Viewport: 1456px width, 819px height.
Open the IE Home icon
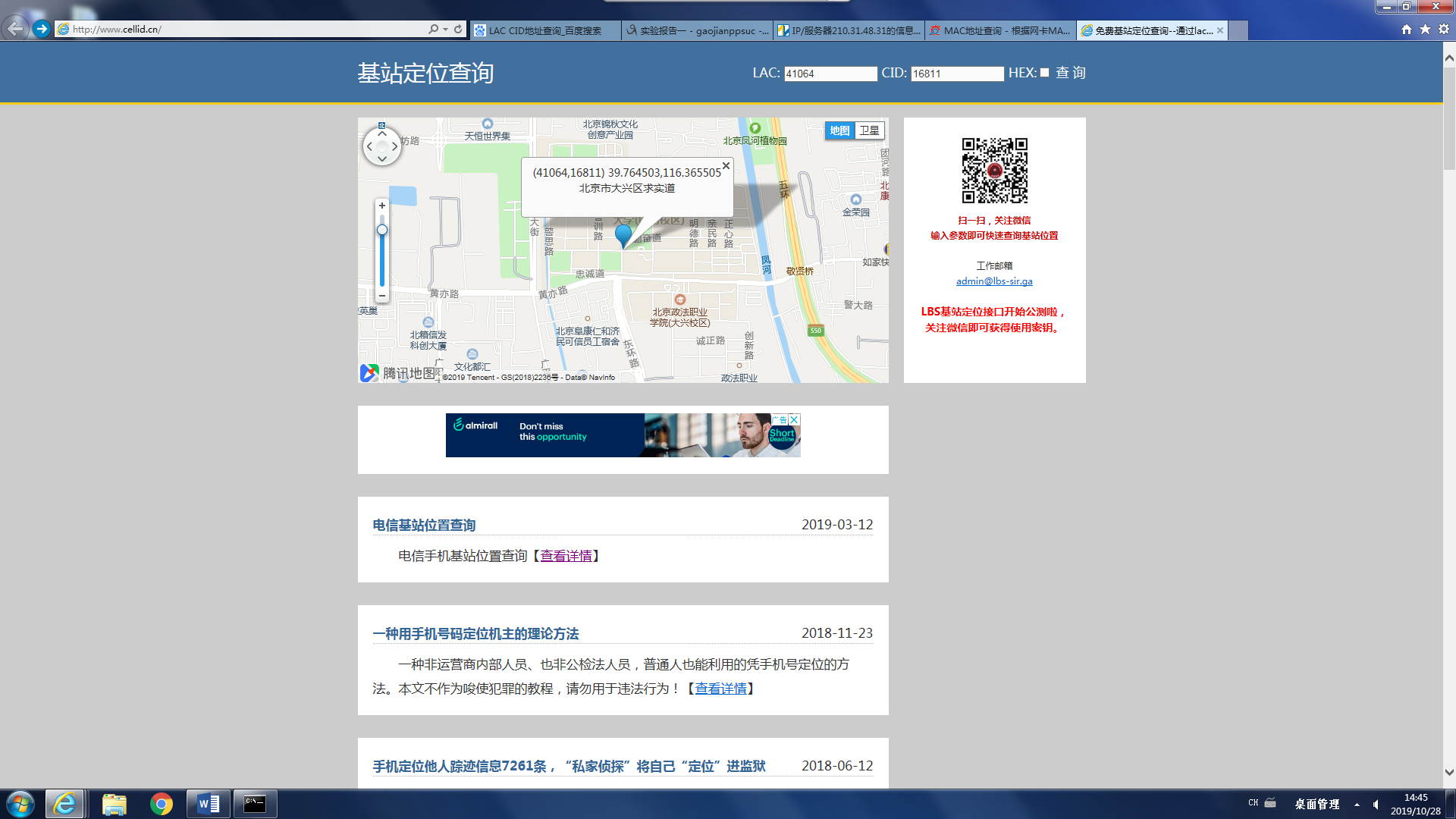pos(1407,30)
